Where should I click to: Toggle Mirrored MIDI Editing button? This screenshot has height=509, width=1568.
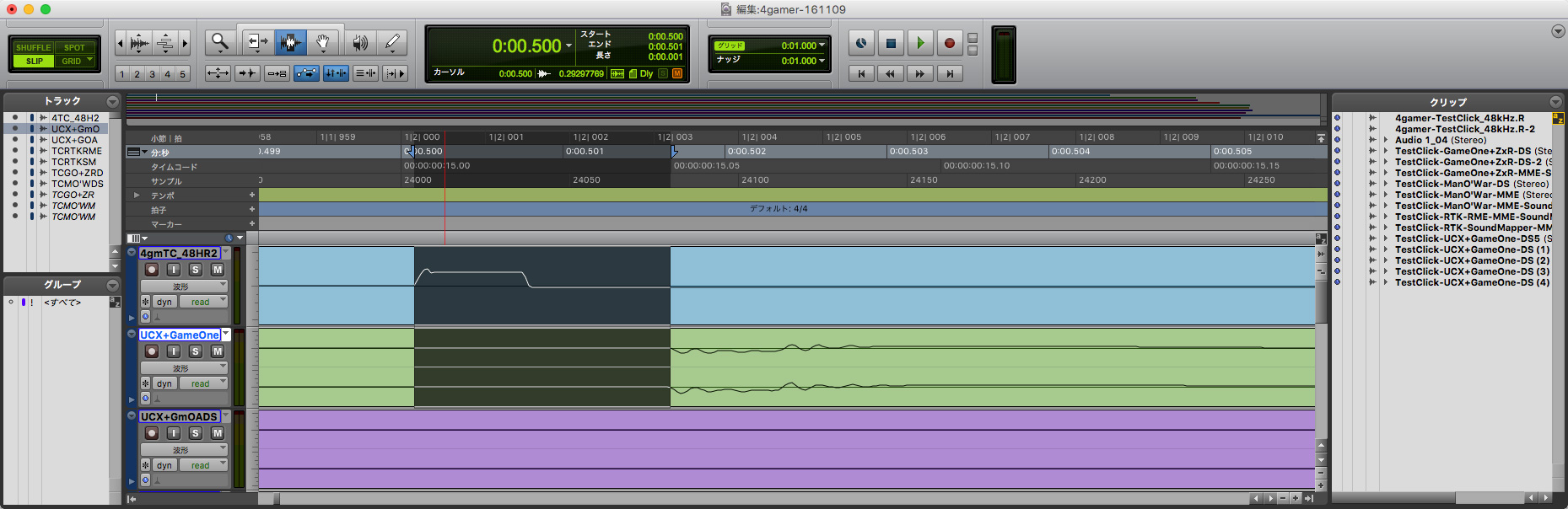(x=277, y=73)
